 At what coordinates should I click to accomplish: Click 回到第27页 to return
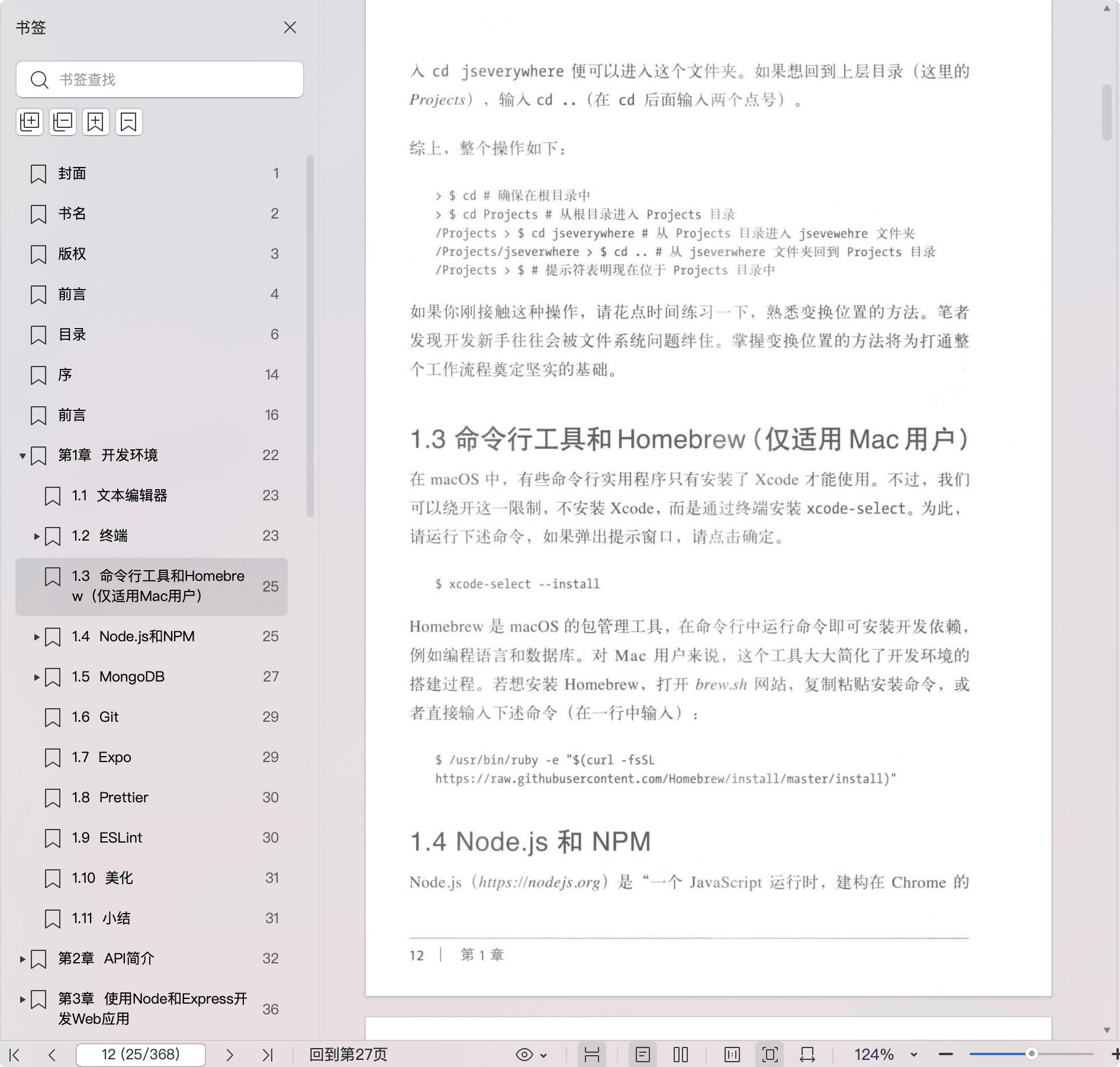click(348, 1055)
